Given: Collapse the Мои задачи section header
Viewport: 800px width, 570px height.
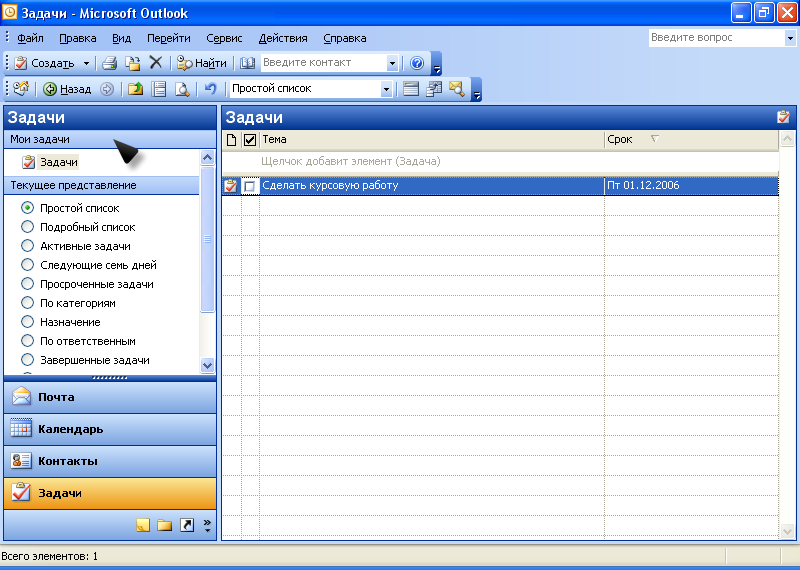Looking at the screenshot, I should (x=102, y=139).
